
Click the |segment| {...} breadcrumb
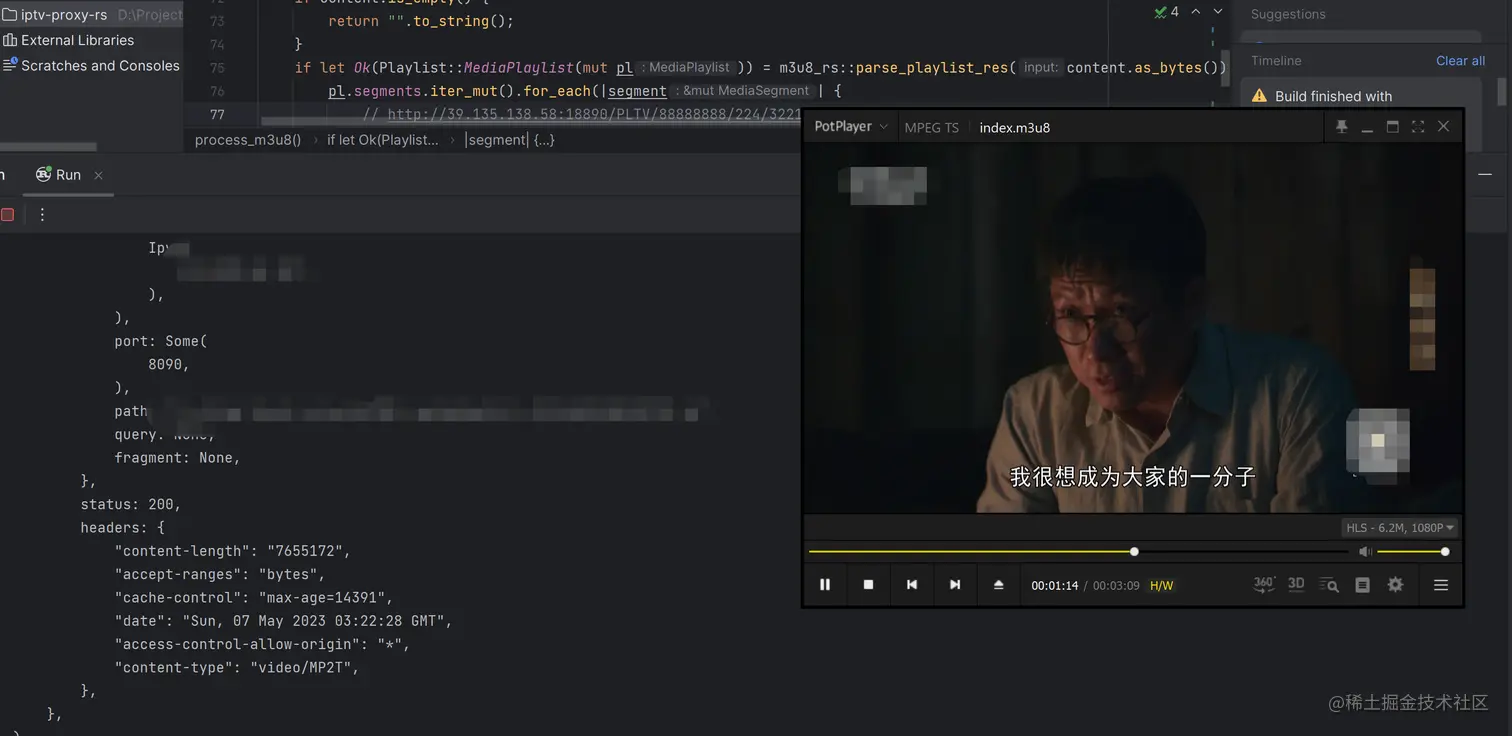tap(510, 140)
